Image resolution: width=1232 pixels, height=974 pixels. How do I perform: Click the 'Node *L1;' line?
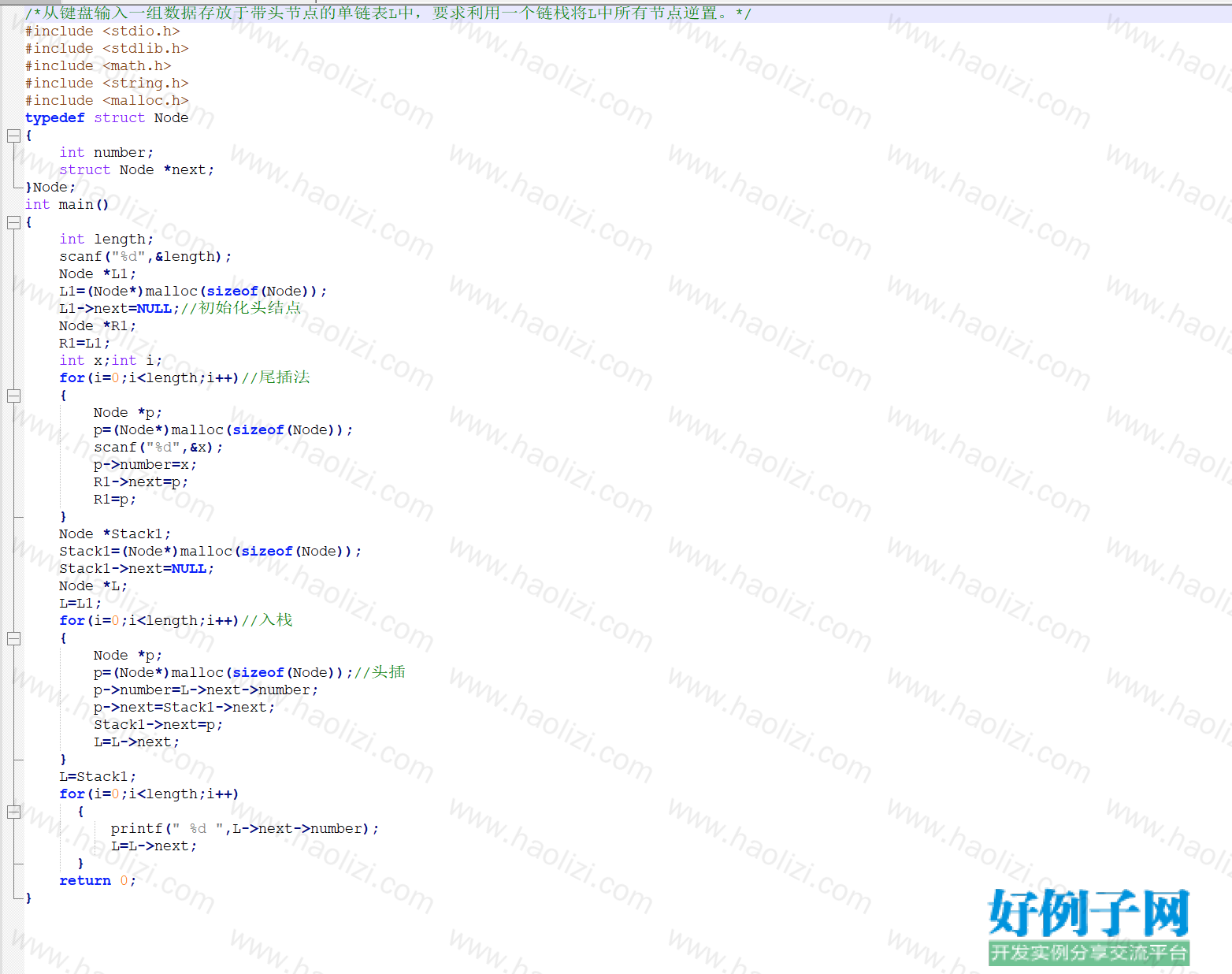click(x=98, y=274)
